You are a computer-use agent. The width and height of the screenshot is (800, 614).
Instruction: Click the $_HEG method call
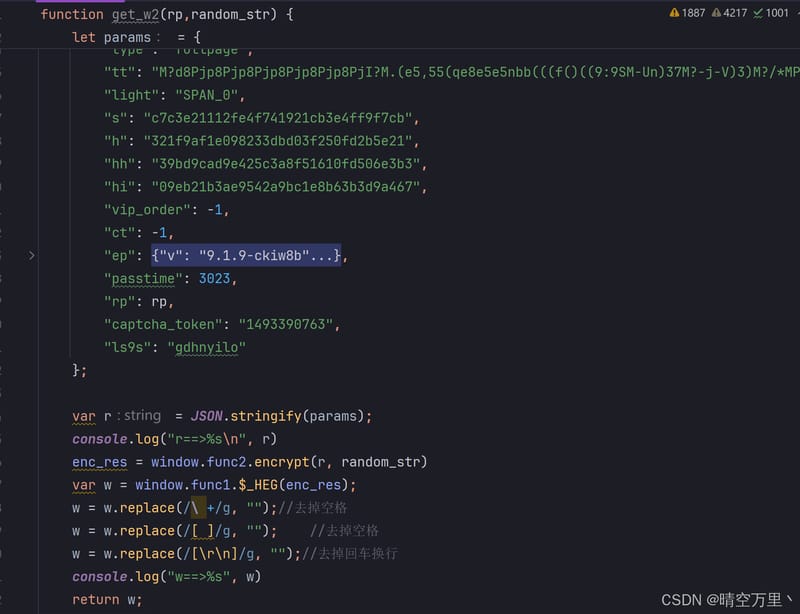(x=258, y=485)
